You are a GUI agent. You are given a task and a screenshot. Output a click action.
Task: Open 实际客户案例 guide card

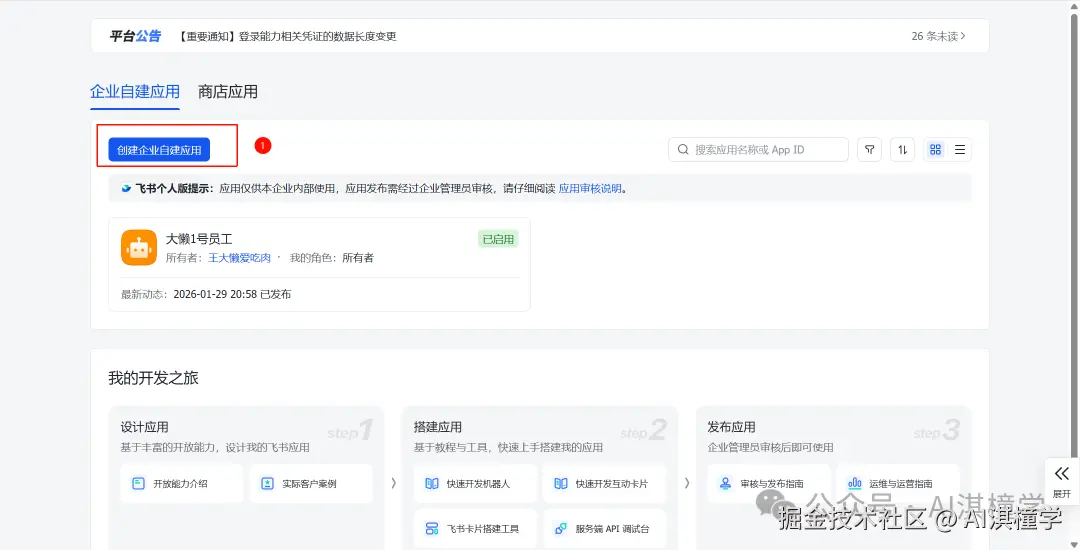[x=311, y=483]
